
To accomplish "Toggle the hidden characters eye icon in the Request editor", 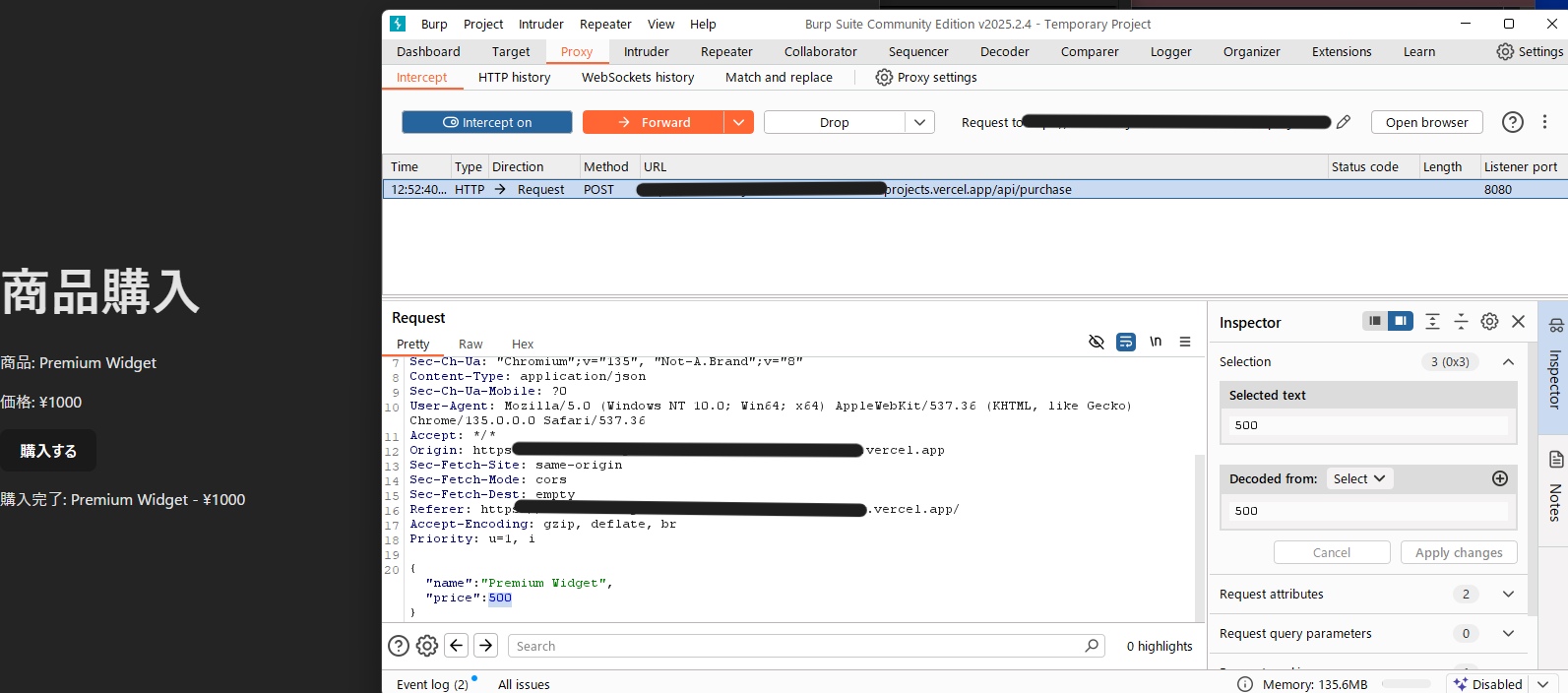I will [1097, 342].
